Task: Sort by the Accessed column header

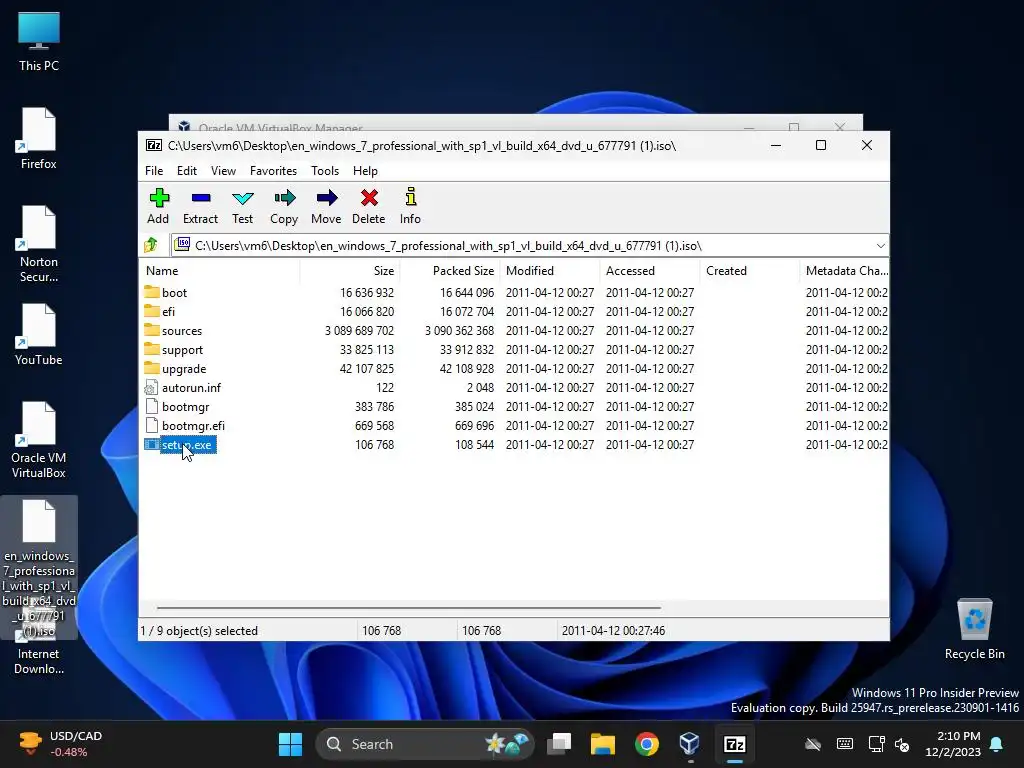Action: [x=650, y=270]
